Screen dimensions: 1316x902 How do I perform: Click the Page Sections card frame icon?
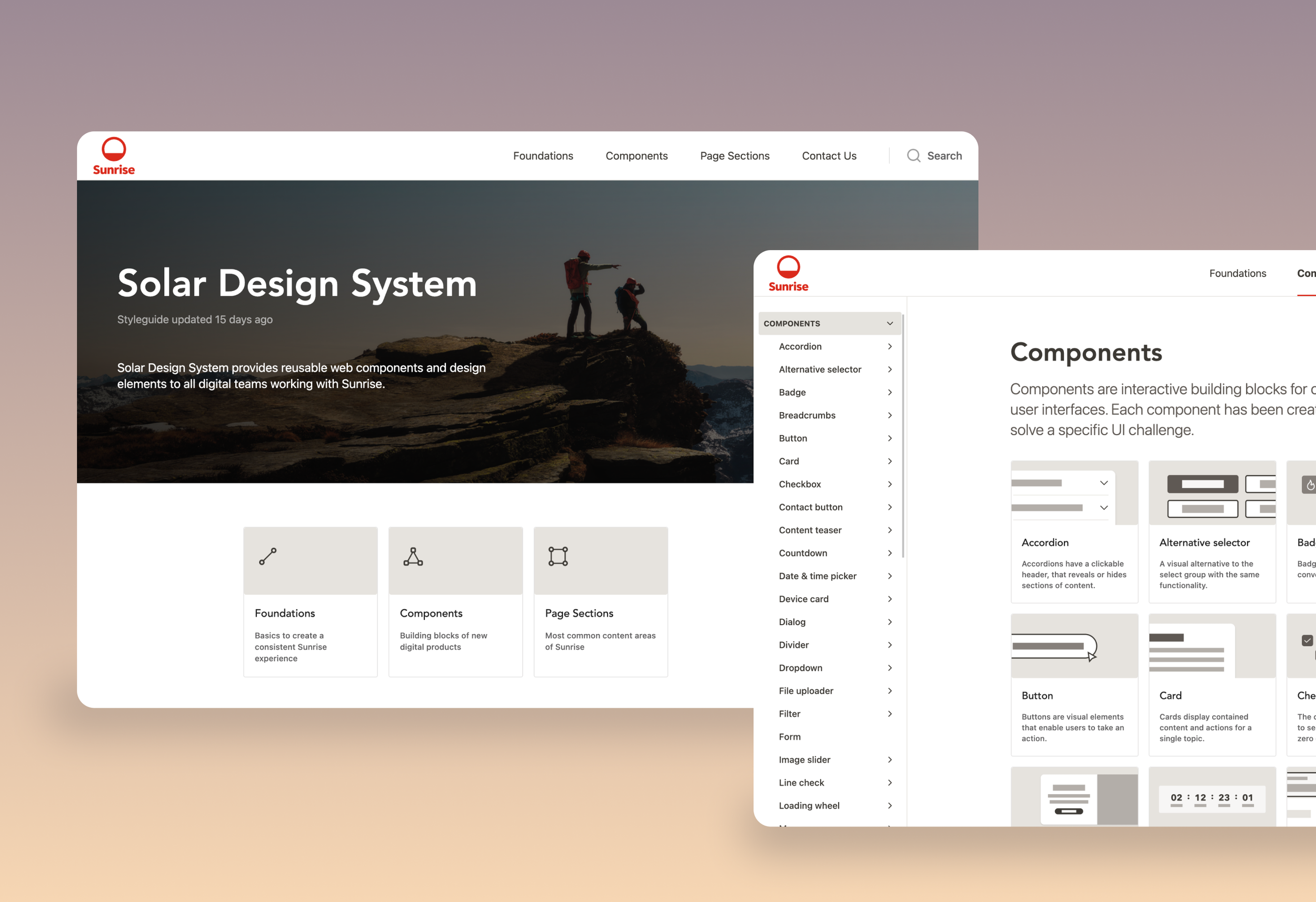[559, 557]
